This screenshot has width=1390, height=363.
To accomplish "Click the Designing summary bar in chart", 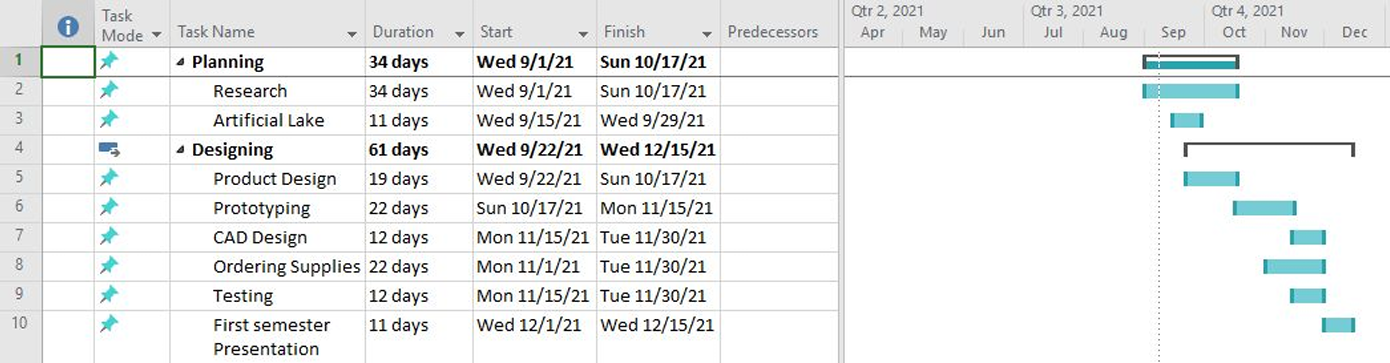I will coord(1269,148).
